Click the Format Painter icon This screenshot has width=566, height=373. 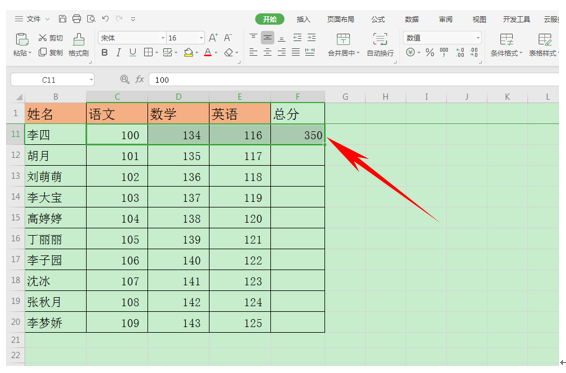pyautogui.click(x=79, y=39)
